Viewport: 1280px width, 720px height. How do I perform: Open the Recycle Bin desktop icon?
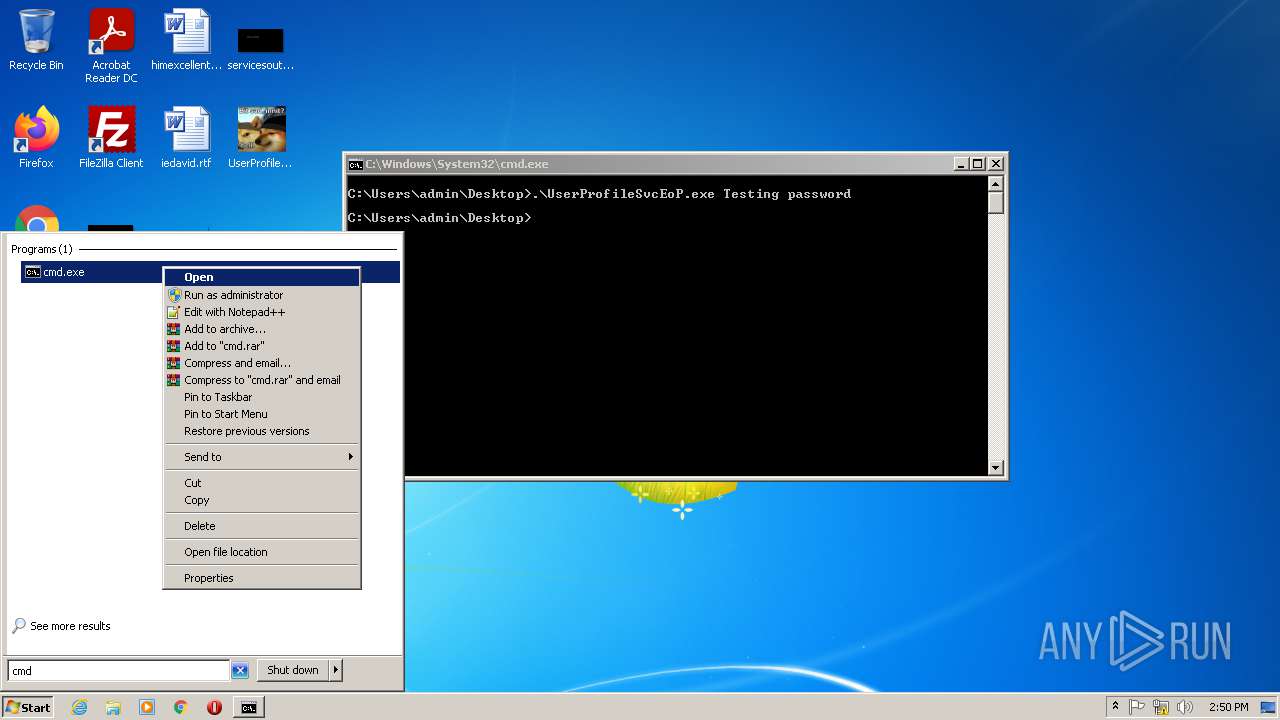click(x=36, y=40)
